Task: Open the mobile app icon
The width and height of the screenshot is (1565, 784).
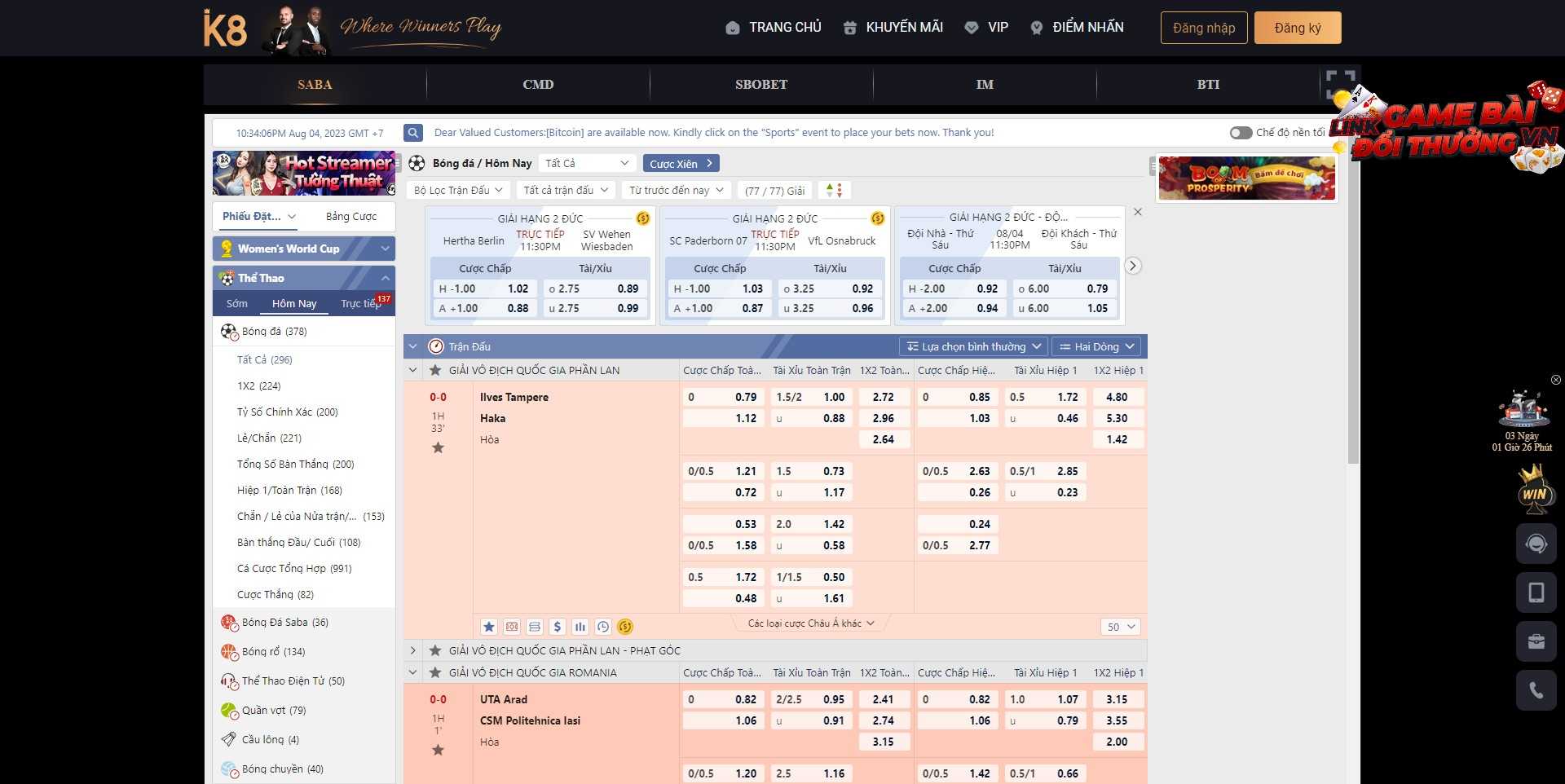Action: [x=1536, y=592]
